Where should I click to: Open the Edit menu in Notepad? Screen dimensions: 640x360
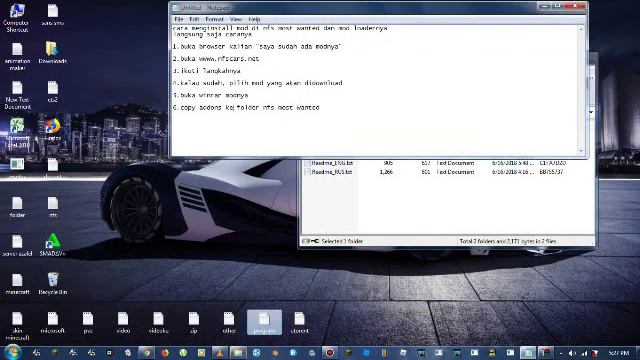(194, 19)
